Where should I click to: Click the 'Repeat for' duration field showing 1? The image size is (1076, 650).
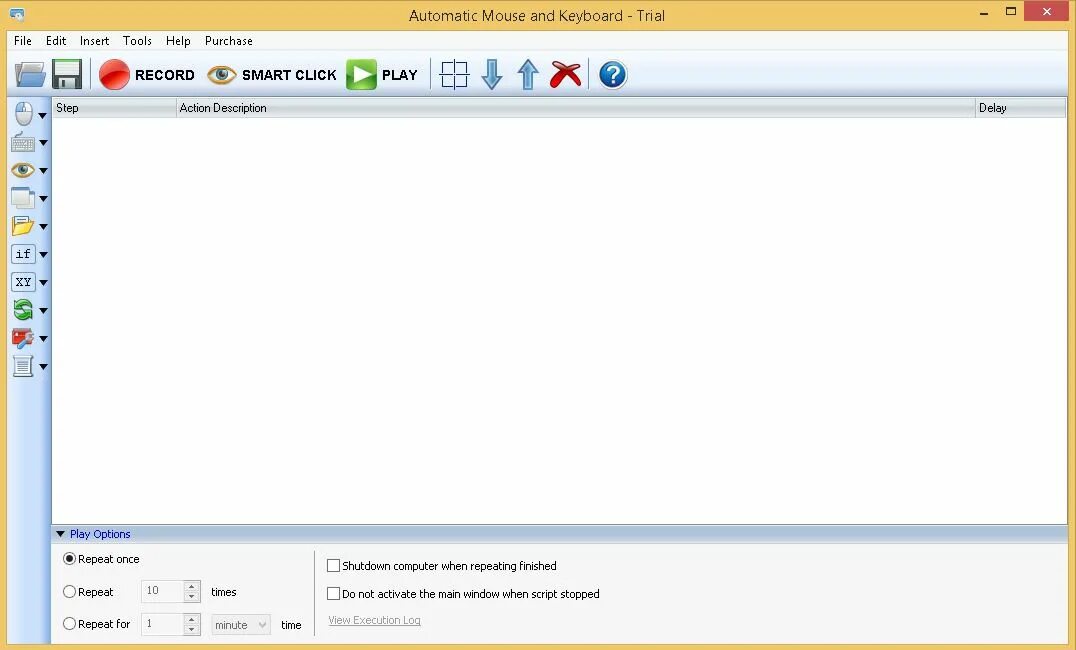(x=163, y=624)
